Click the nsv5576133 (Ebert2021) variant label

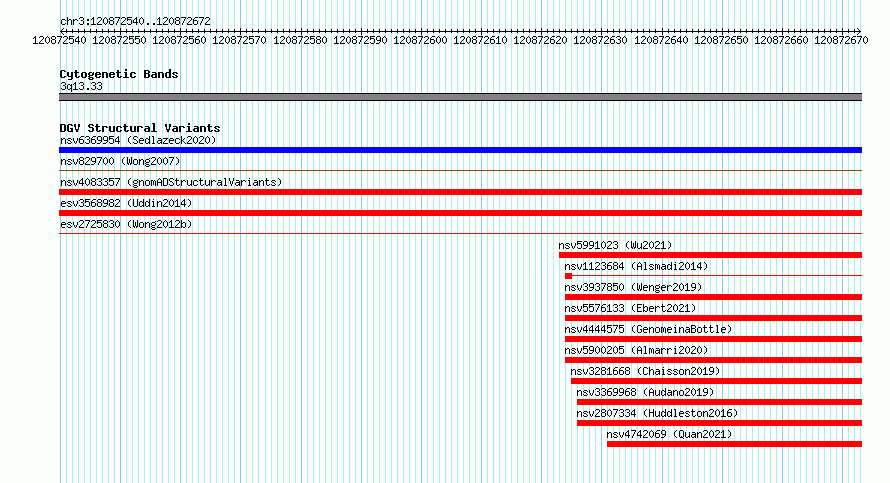point(630,308)
